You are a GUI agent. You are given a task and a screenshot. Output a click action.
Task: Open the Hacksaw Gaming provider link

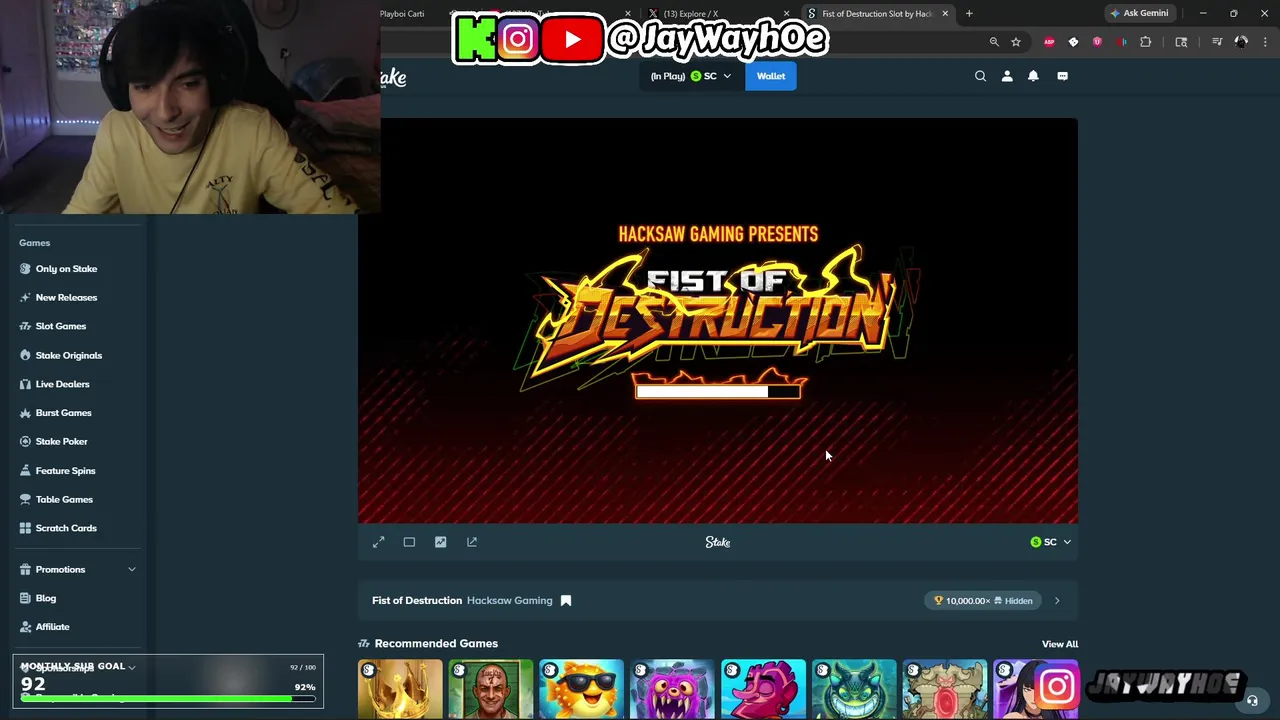(509, 601)
